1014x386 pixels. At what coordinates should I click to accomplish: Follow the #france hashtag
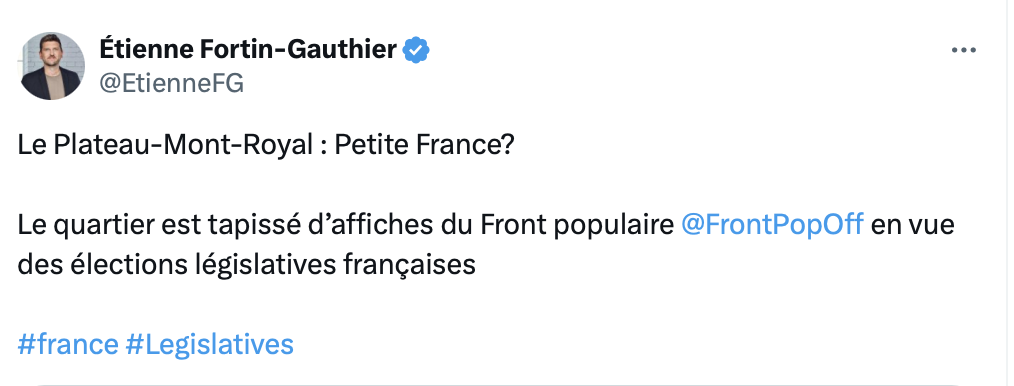tap(68, 344)
